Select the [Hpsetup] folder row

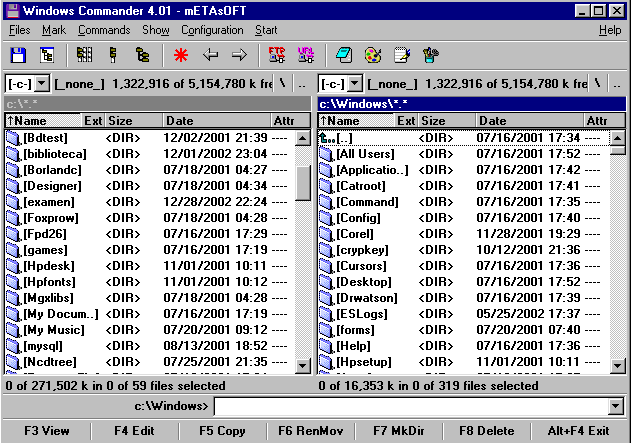pos(464,362)
